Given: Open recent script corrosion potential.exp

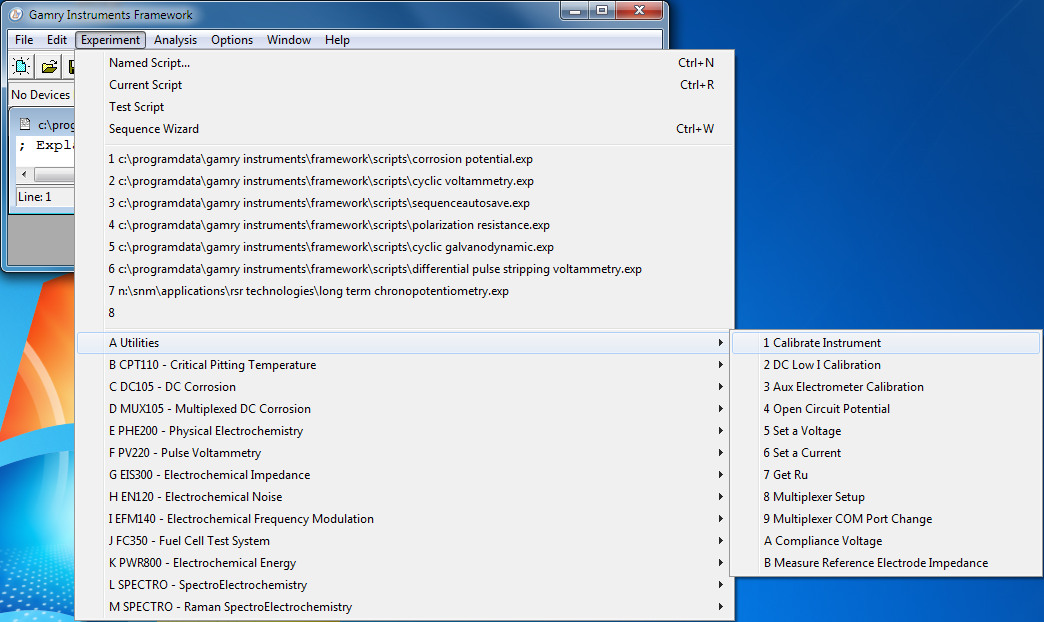Looking at the screenshot, I should click(x=405, y=159).
